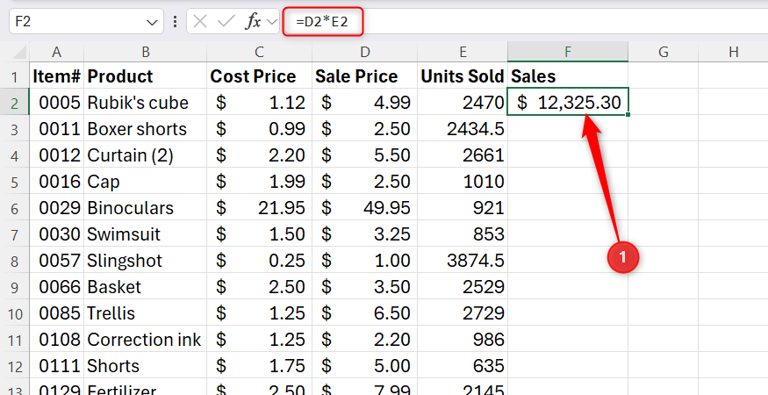Viewport: 768px width, 395px height.
Task: Click item number 0029 cell
Action: 56,208
